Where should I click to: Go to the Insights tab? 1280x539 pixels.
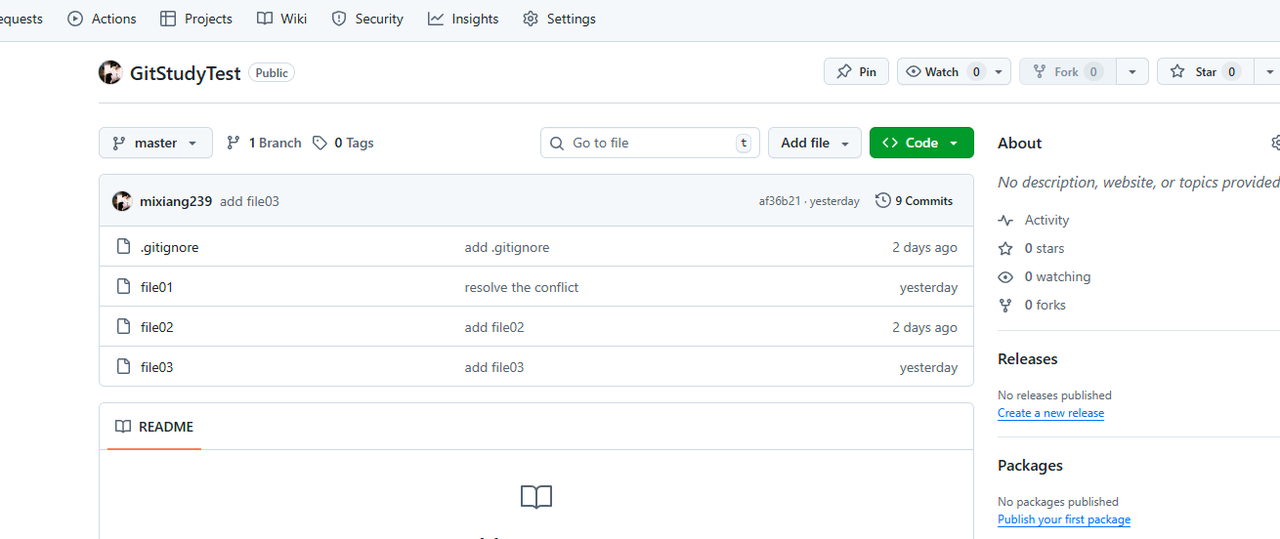[x=463, y=19]
